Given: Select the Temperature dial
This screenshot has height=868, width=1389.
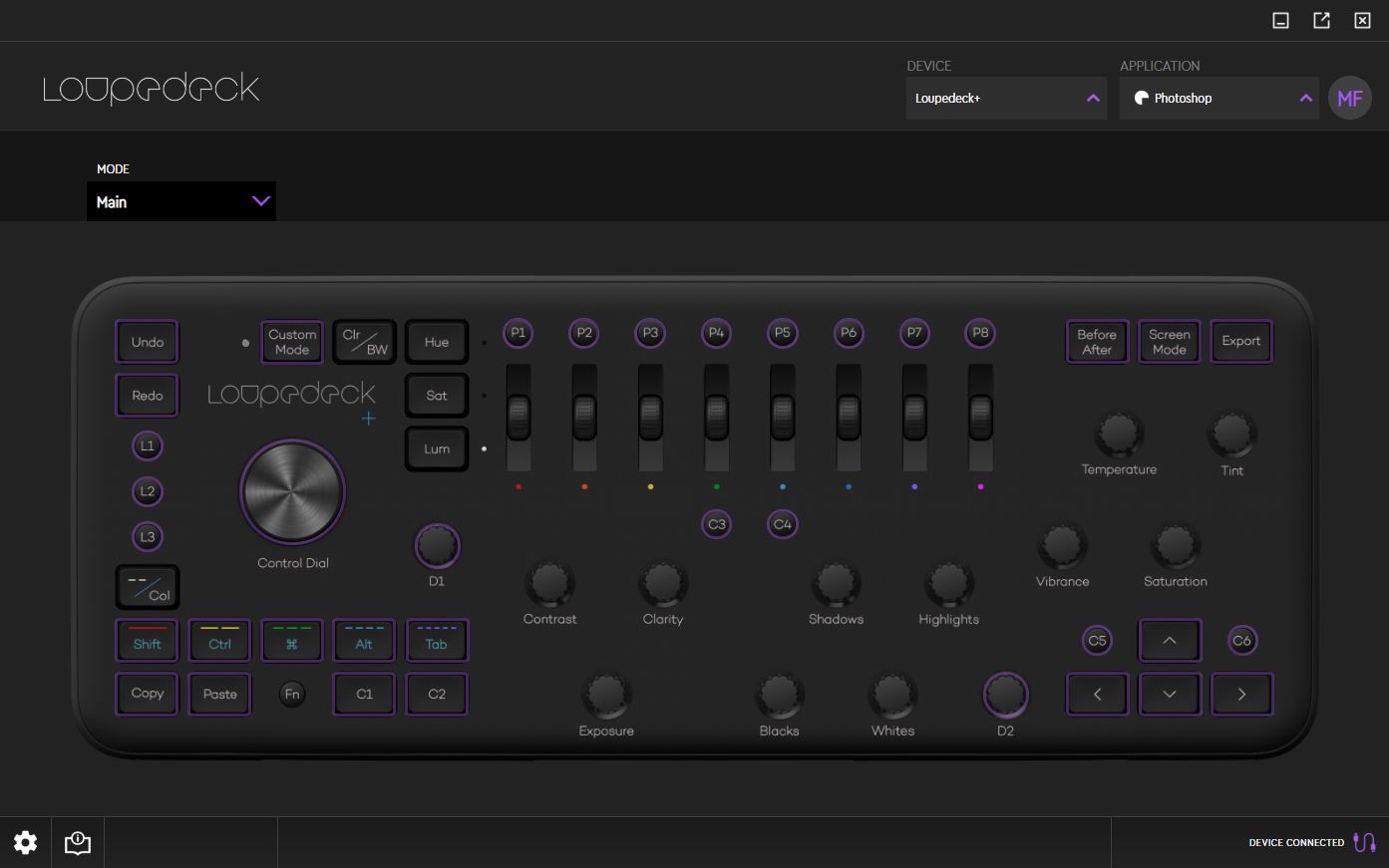Looking at the screenshot, I should point(1119,434).
